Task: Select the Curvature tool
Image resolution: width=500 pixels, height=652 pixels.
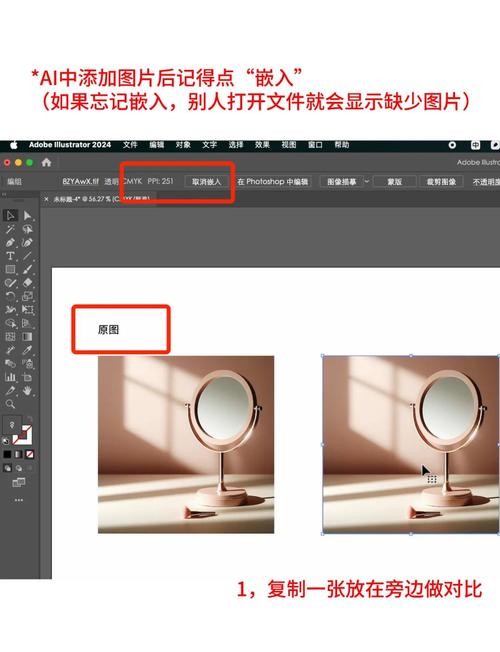Action: pos(27,242)
